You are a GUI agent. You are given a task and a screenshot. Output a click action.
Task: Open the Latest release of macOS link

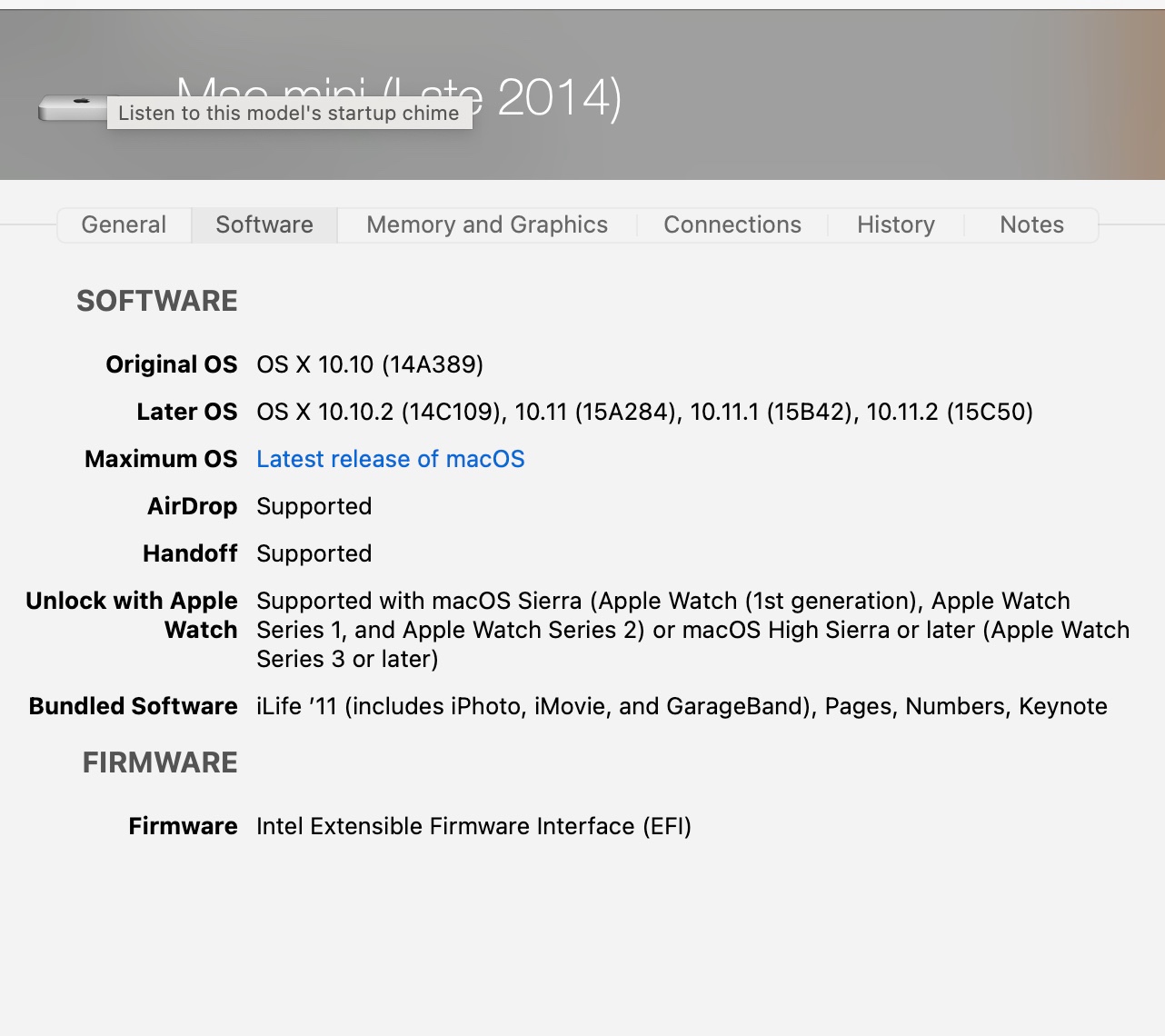391,459
